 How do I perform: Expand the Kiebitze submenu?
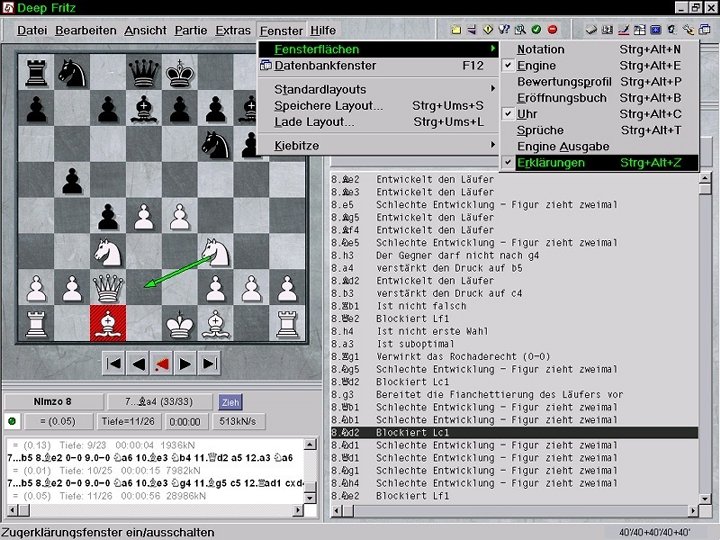pos(378,146)
